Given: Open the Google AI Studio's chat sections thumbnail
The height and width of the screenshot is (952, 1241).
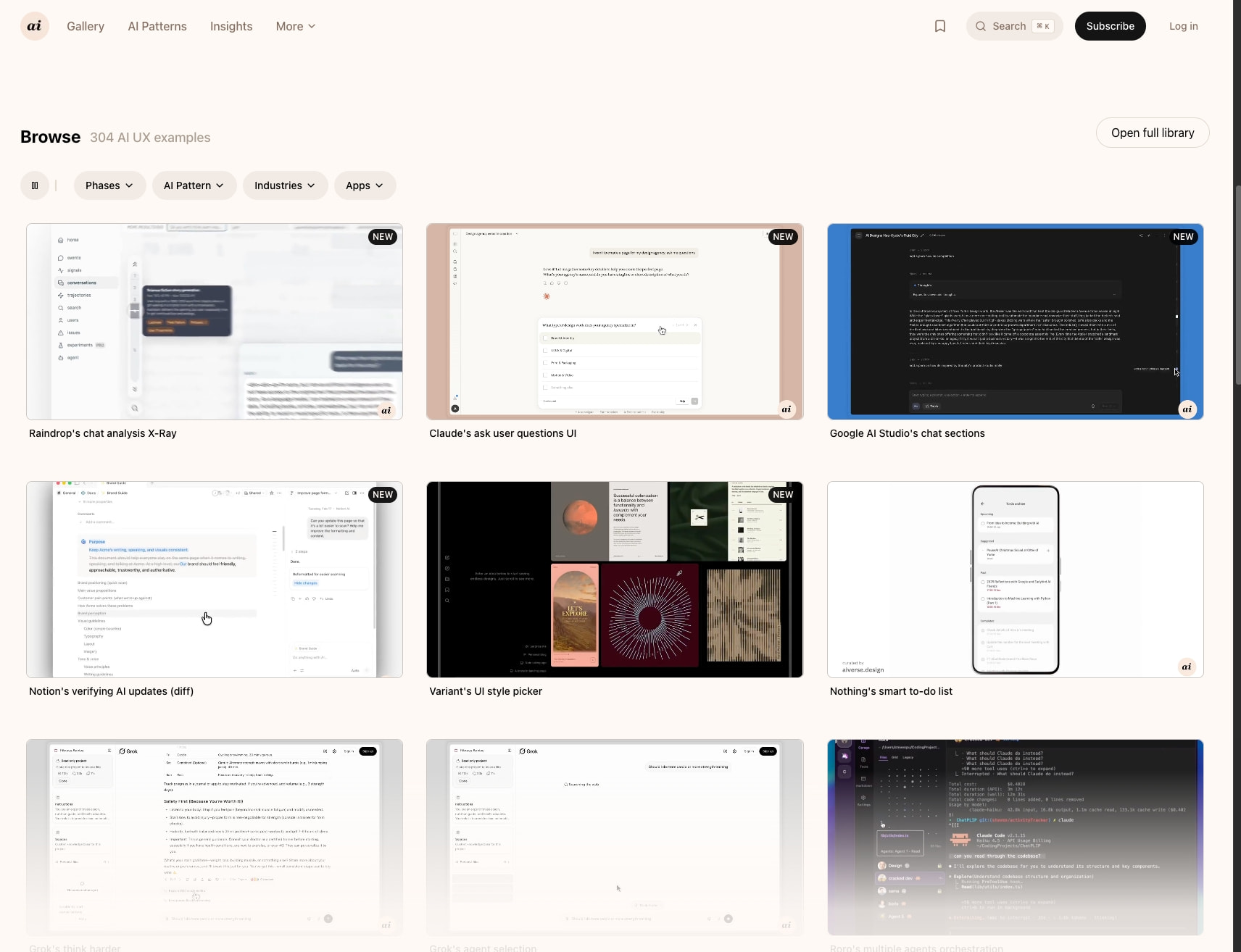Looking at the screenshot, I should [1015, 322].
